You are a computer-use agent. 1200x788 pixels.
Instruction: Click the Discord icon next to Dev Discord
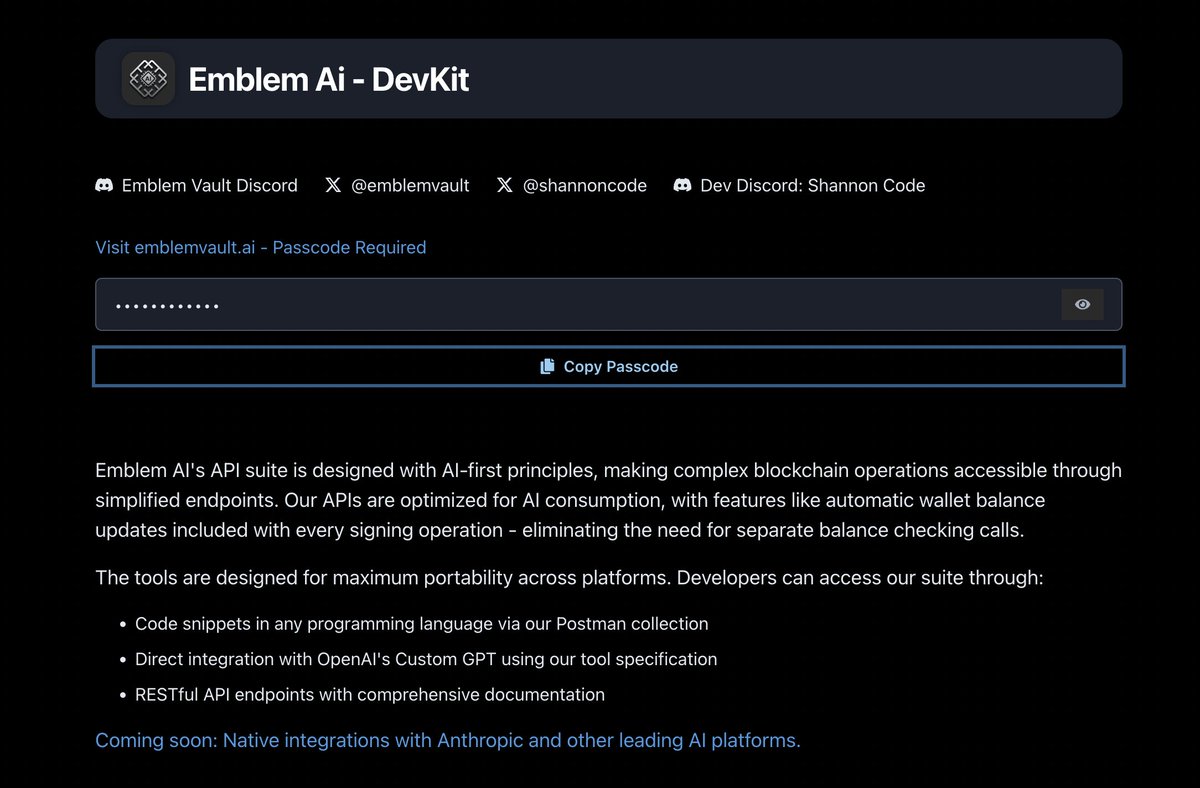(683, 185)
